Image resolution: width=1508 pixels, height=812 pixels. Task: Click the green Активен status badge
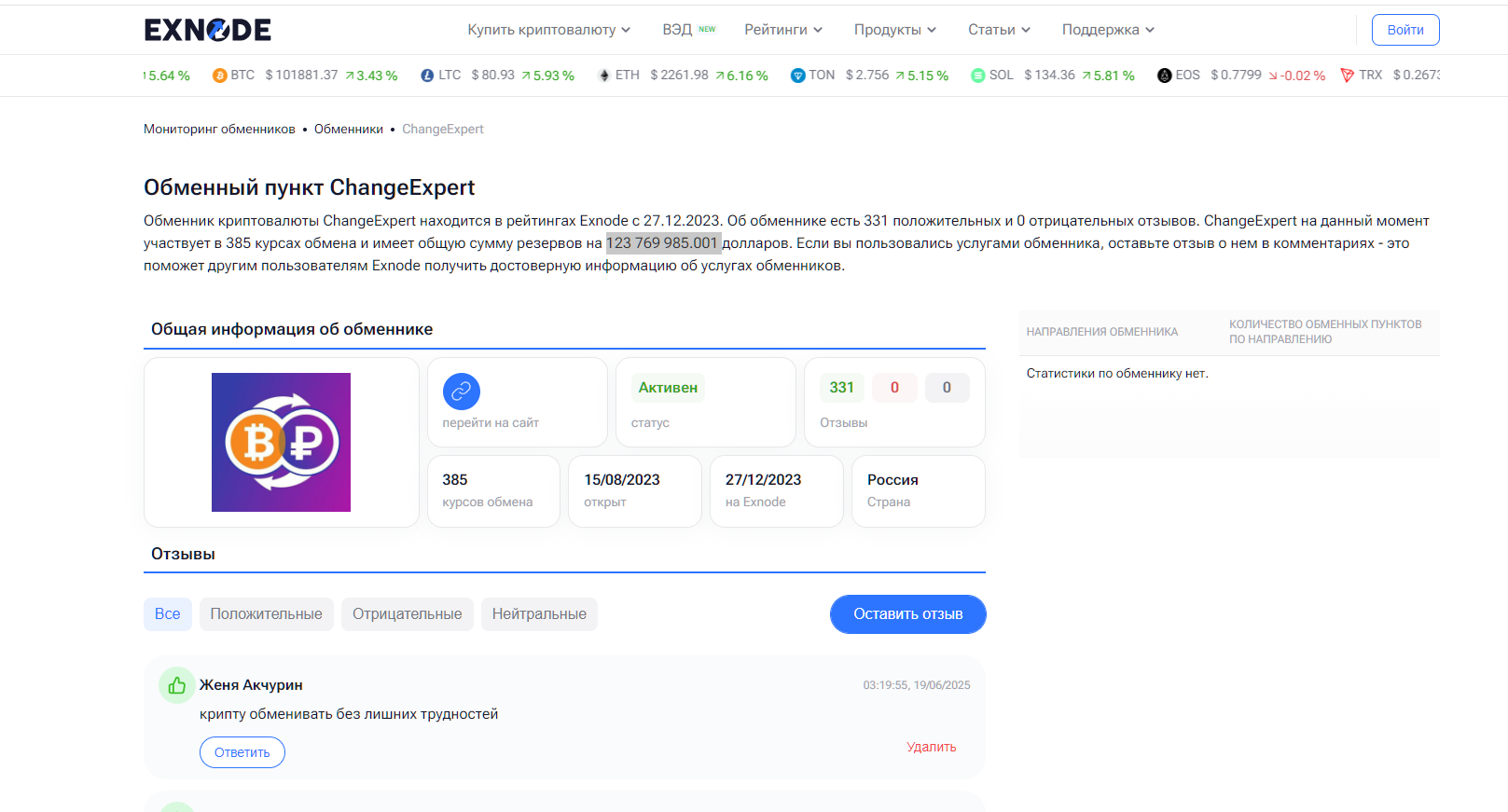pyautogui.click(x=668, y=388)
